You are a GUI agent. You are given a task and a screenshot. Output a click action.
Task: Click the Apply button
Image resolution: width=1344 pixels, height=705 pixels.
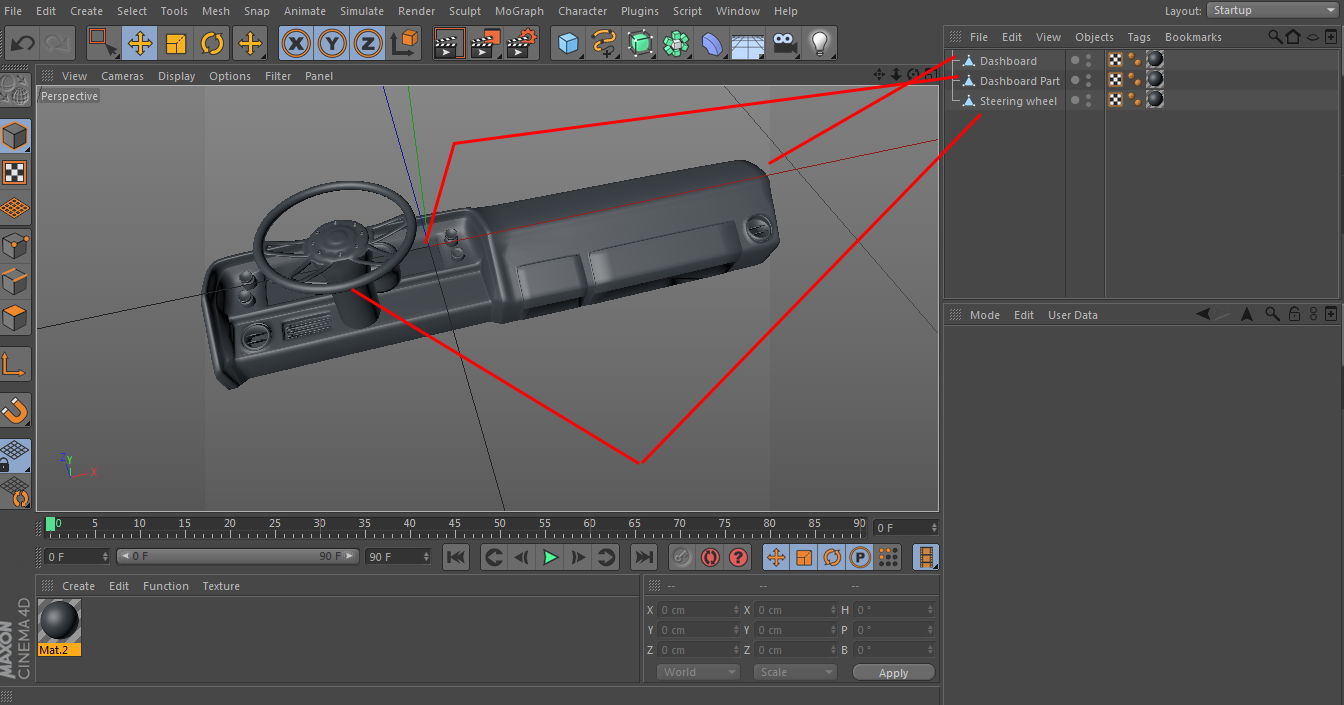pyautogui.click(x=893, y=673)
